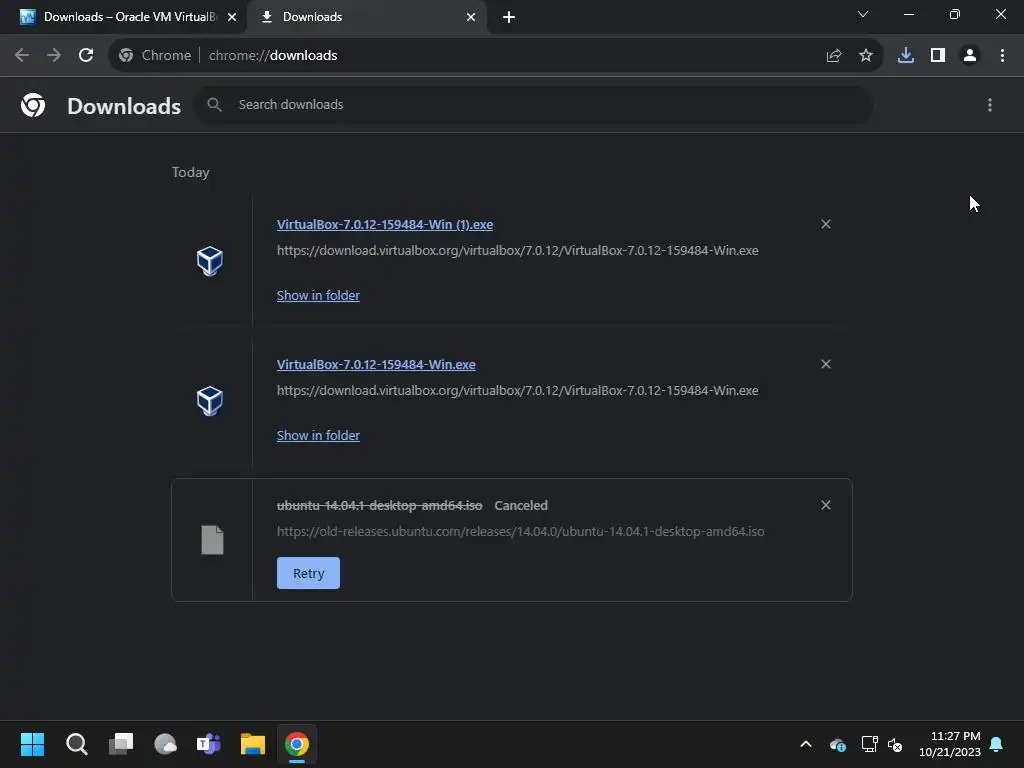Click the Today date heading

191,172
